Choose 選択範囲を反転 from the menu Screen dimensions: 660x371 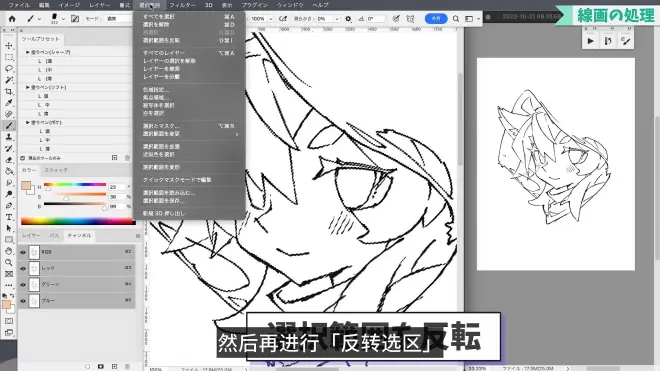click(161, 40)
